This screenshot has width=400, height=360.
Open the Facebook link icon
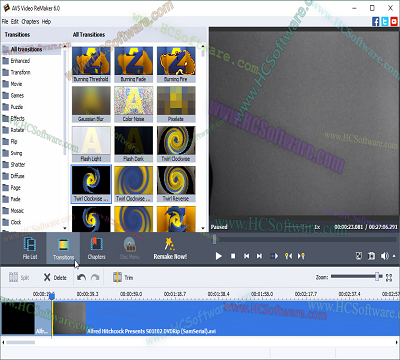pyautogui.click(x=376, y=22)
